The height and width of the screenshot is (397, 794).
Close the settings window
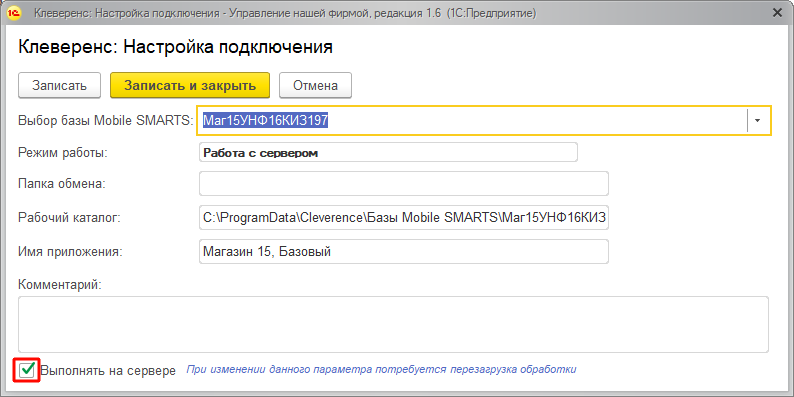[777, 14]
